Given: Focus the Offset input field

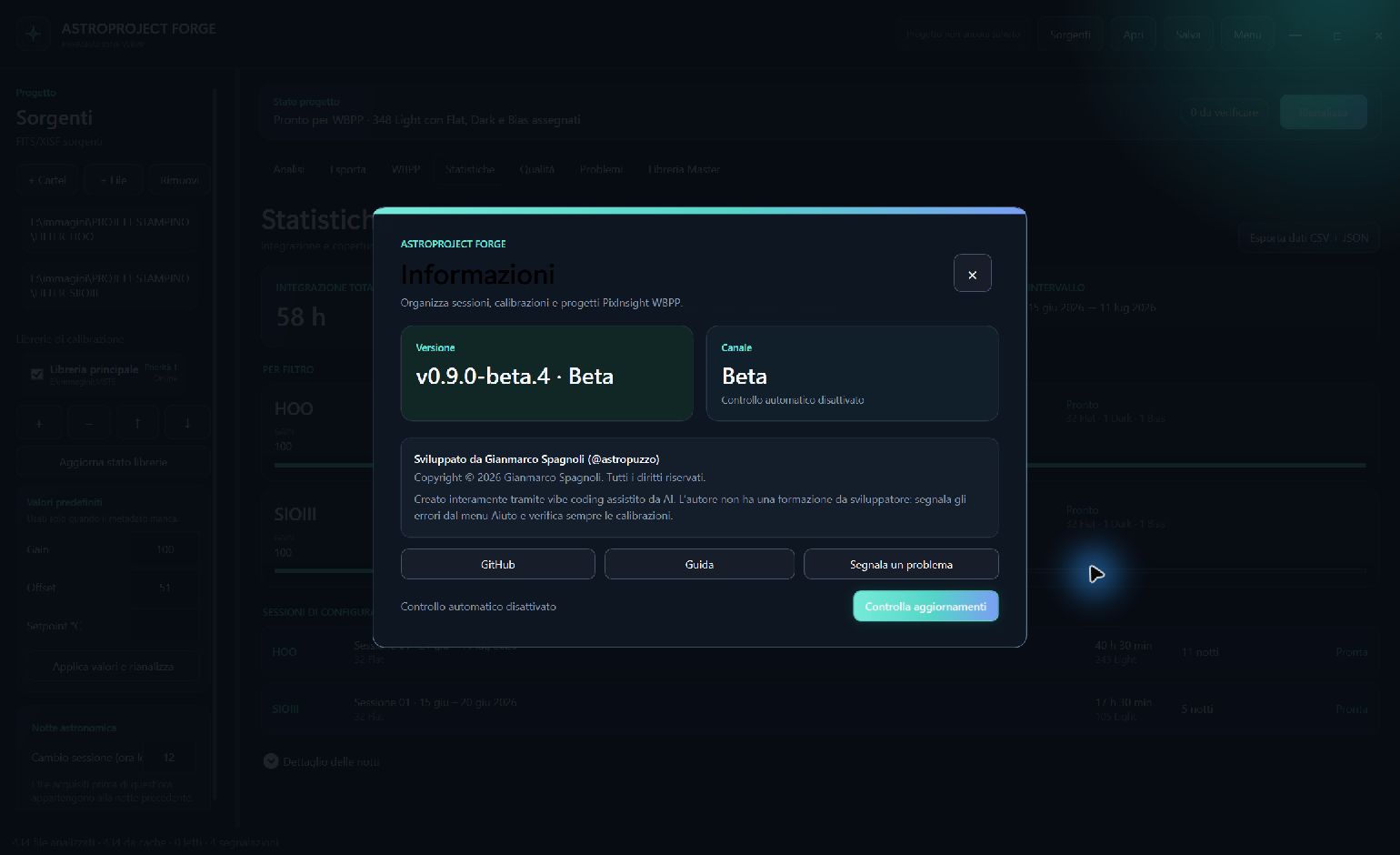Looking at the screenshot, I should [x=164, y=588].
